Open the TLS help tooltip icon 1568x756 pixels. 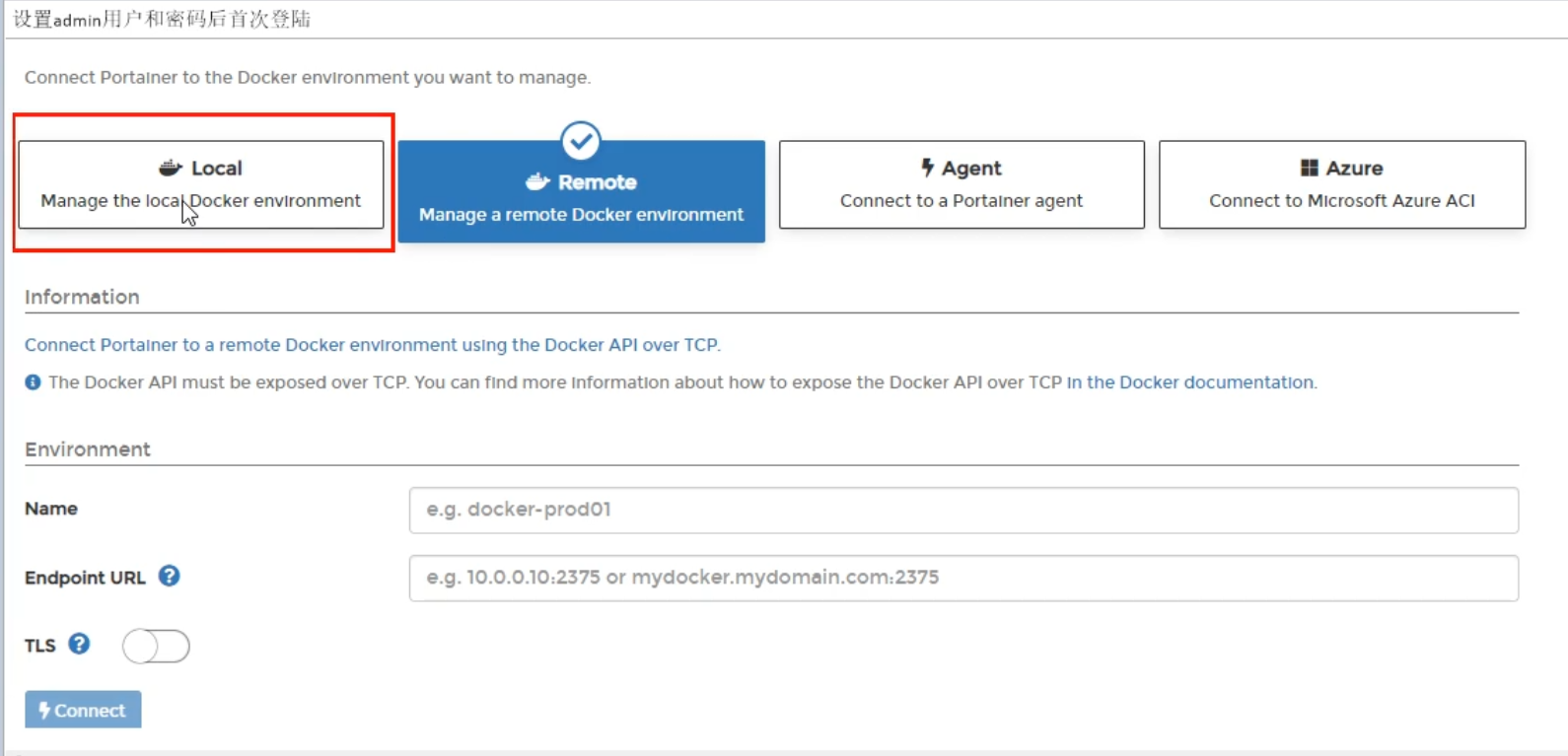coord(79,644)
